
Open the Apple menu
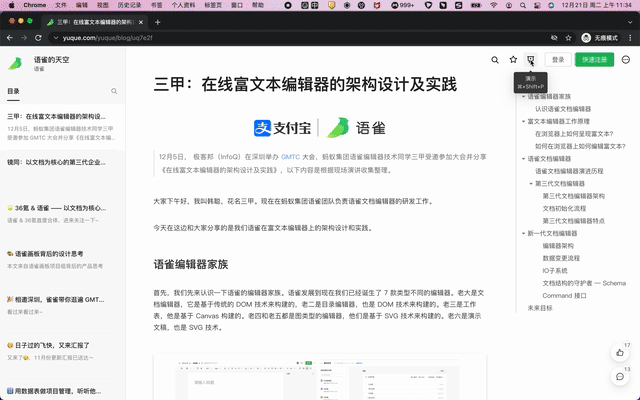click(x=11, y=5)
